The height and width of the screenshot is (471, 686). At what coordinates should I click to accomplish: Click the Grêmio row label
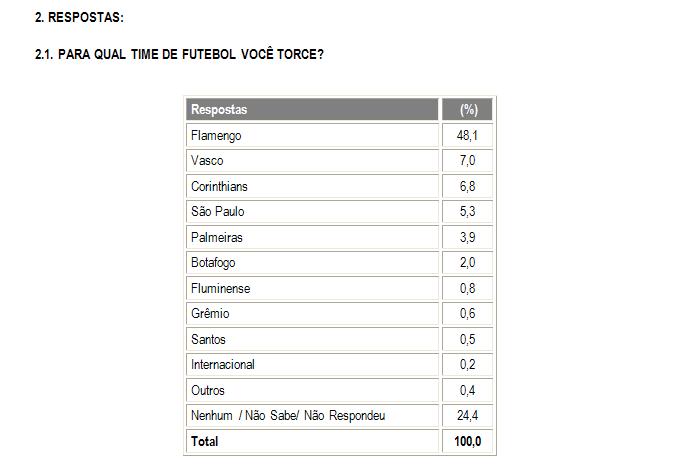208,314
